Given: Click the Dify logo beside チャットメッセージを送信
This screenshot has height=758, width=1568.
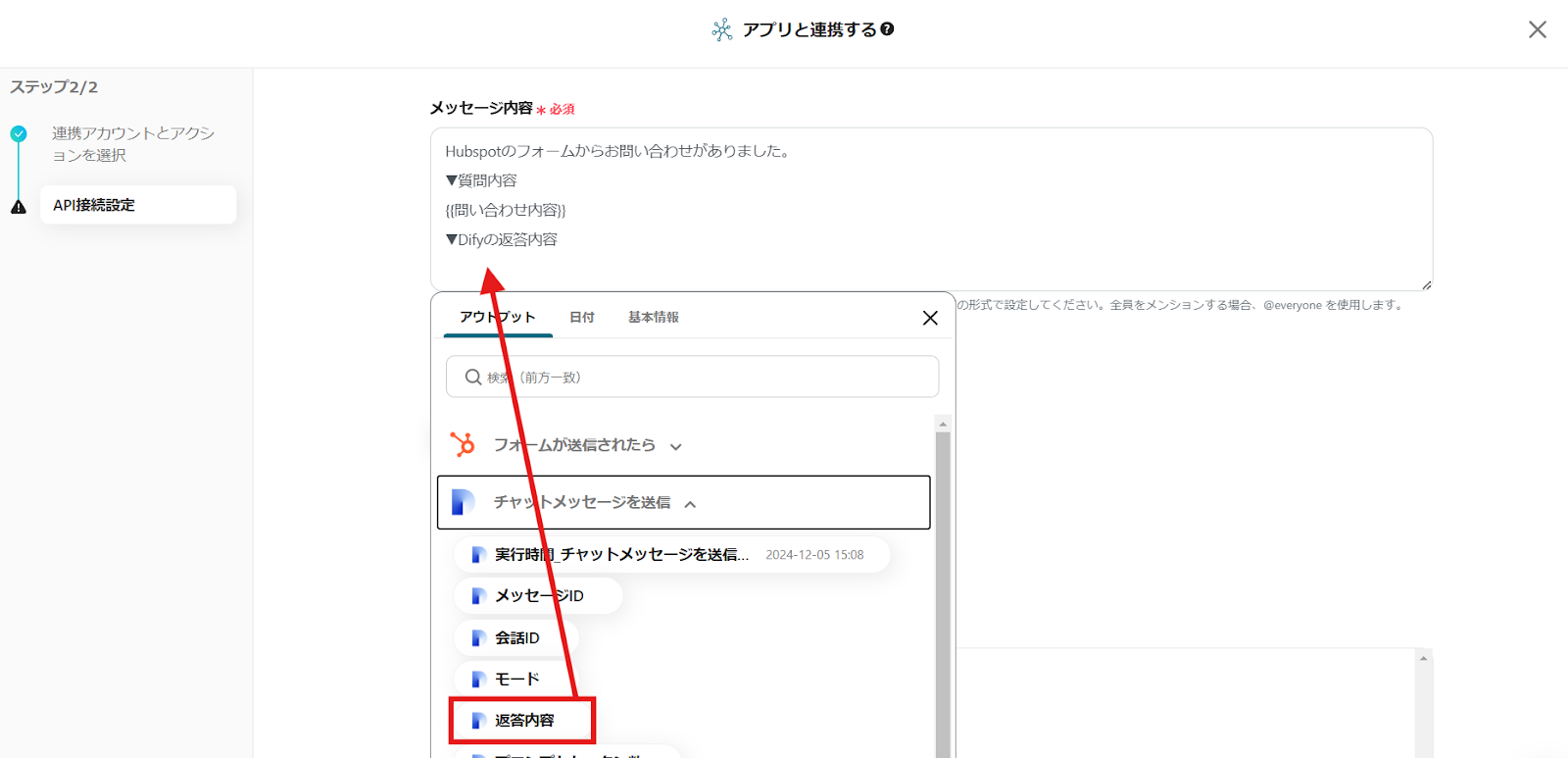Looking at the screenshot, I should pyautogui.click(x=463, y=502).
